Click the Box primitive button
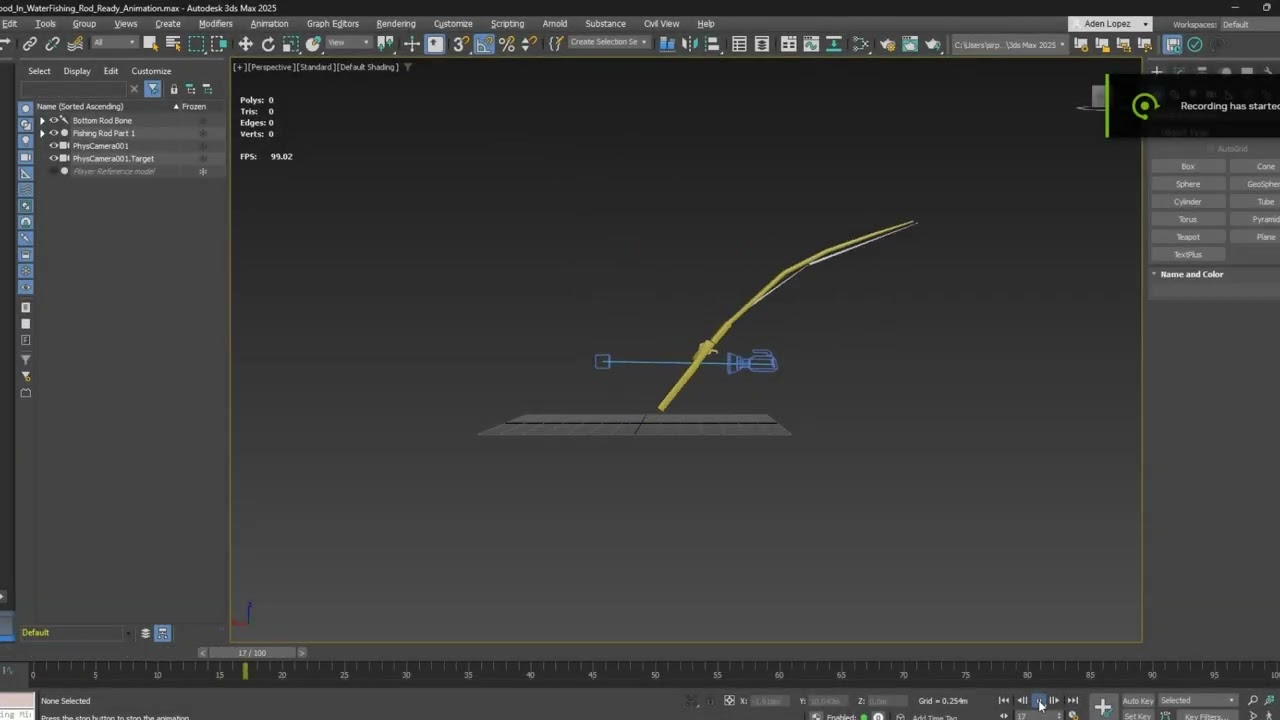 [1188, 166]
